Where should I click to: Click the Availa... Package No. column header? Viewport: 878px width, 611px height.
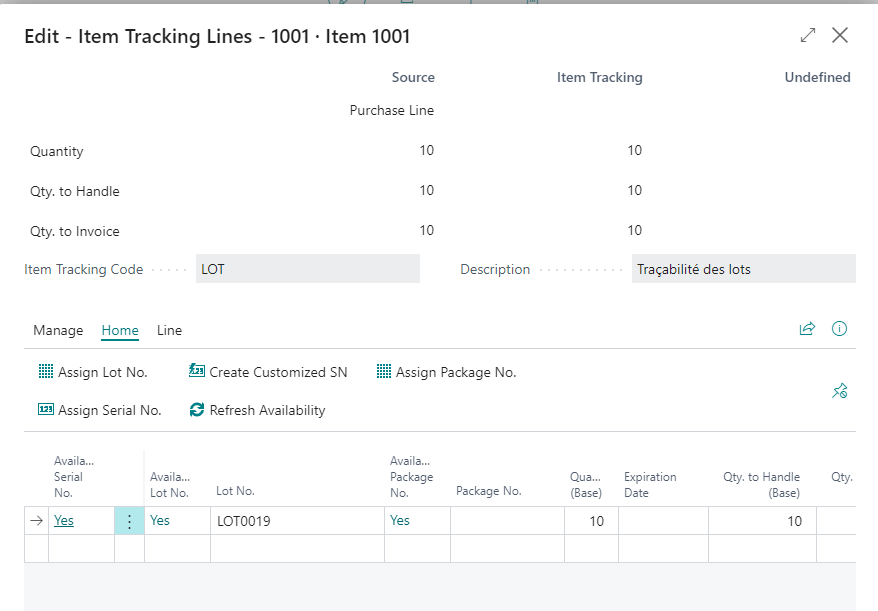412,477
